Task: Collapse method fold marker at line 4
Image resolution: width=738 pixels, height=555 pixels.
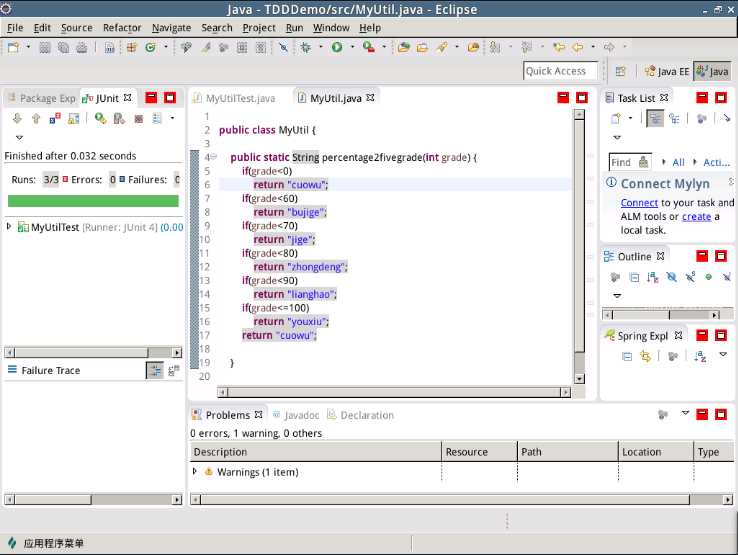Action: tap(214, 157)
